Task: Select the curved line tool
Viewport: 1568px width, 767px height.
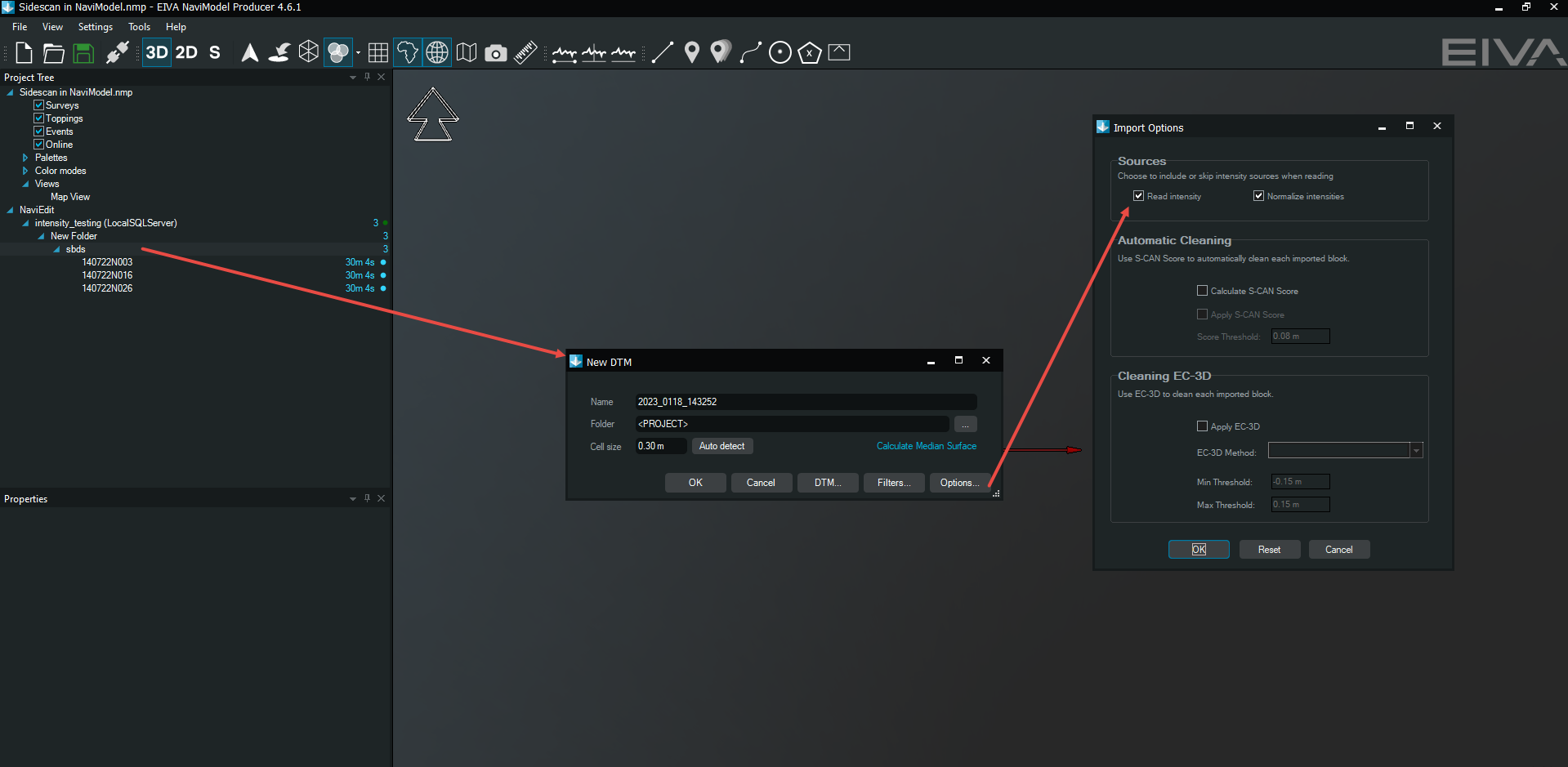Action: point(751,53)
